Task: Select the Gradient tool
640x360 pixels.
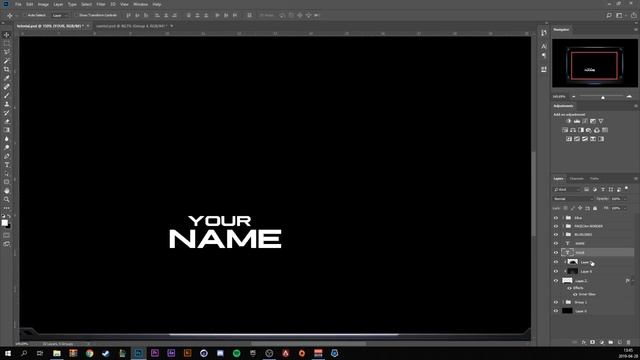Action: coord(7,130)
